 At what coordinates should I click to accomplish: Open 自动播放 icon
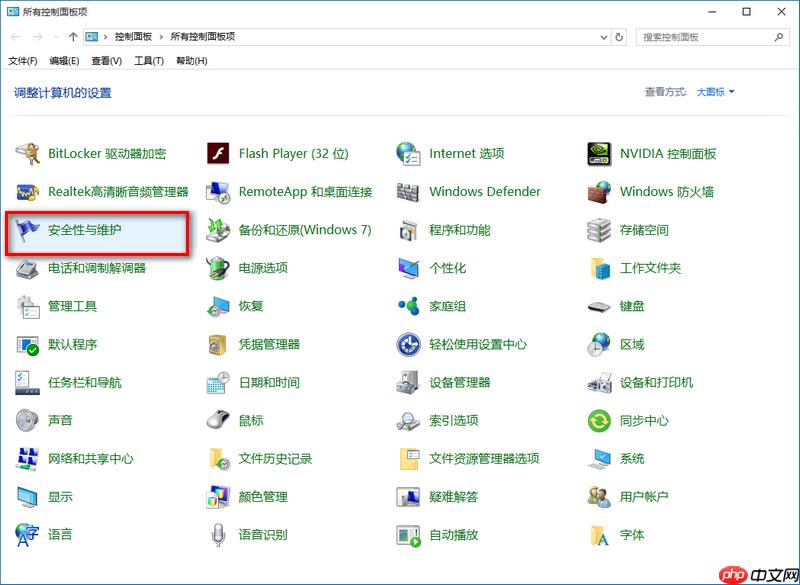coord(408,535)
